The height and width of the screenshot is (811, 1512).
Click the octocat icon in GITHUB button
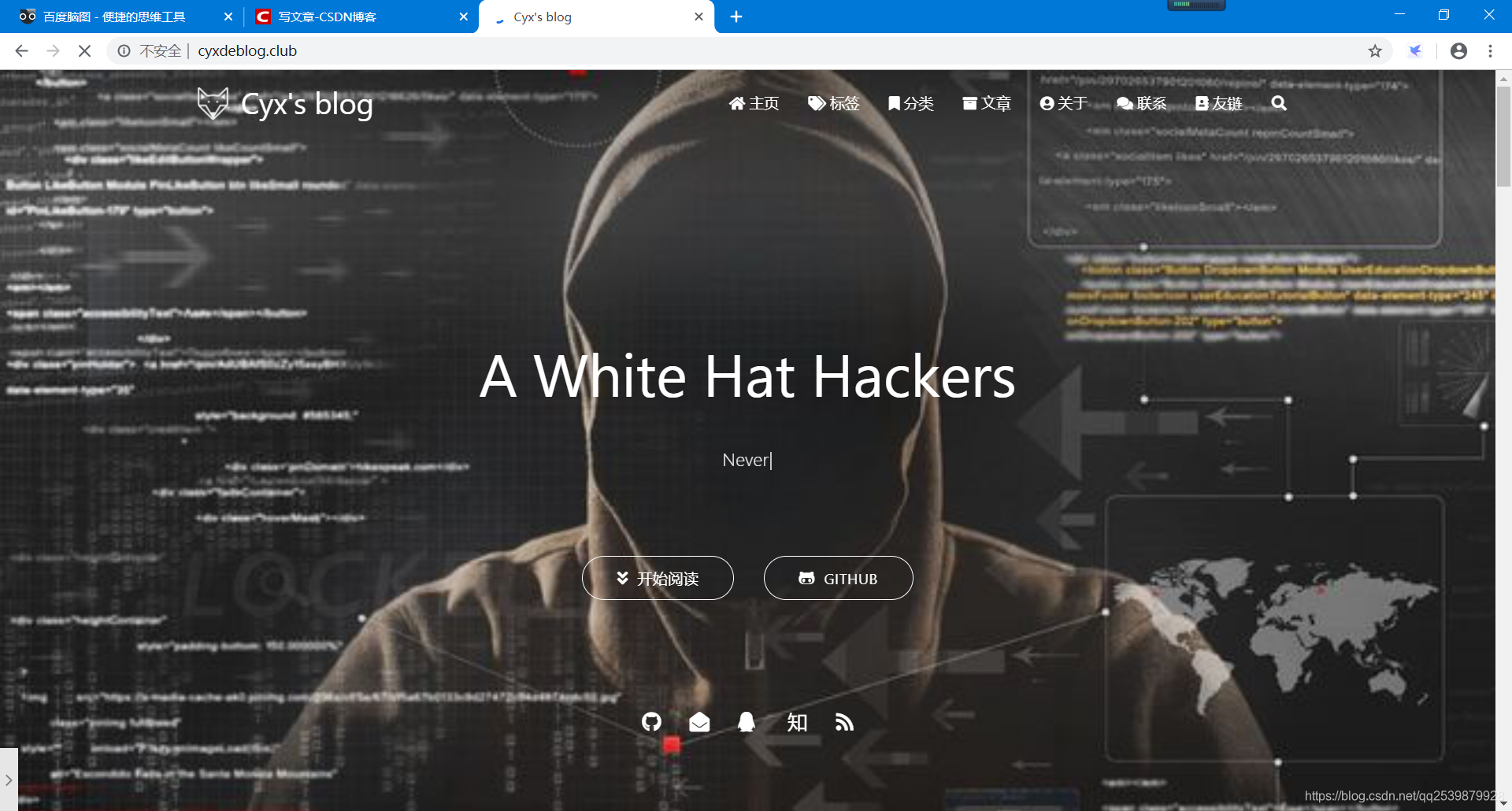click(806, 578)
